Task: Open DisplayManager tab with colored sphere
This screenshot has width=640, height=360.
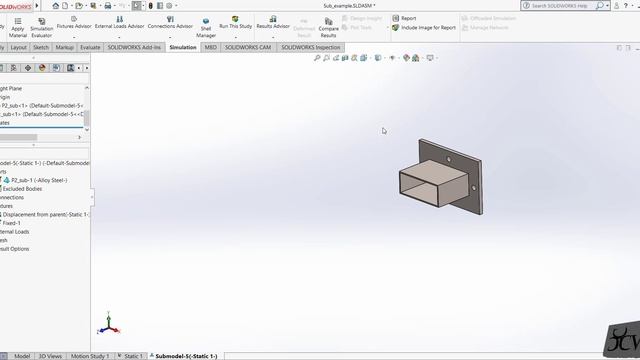Action: 42,68
